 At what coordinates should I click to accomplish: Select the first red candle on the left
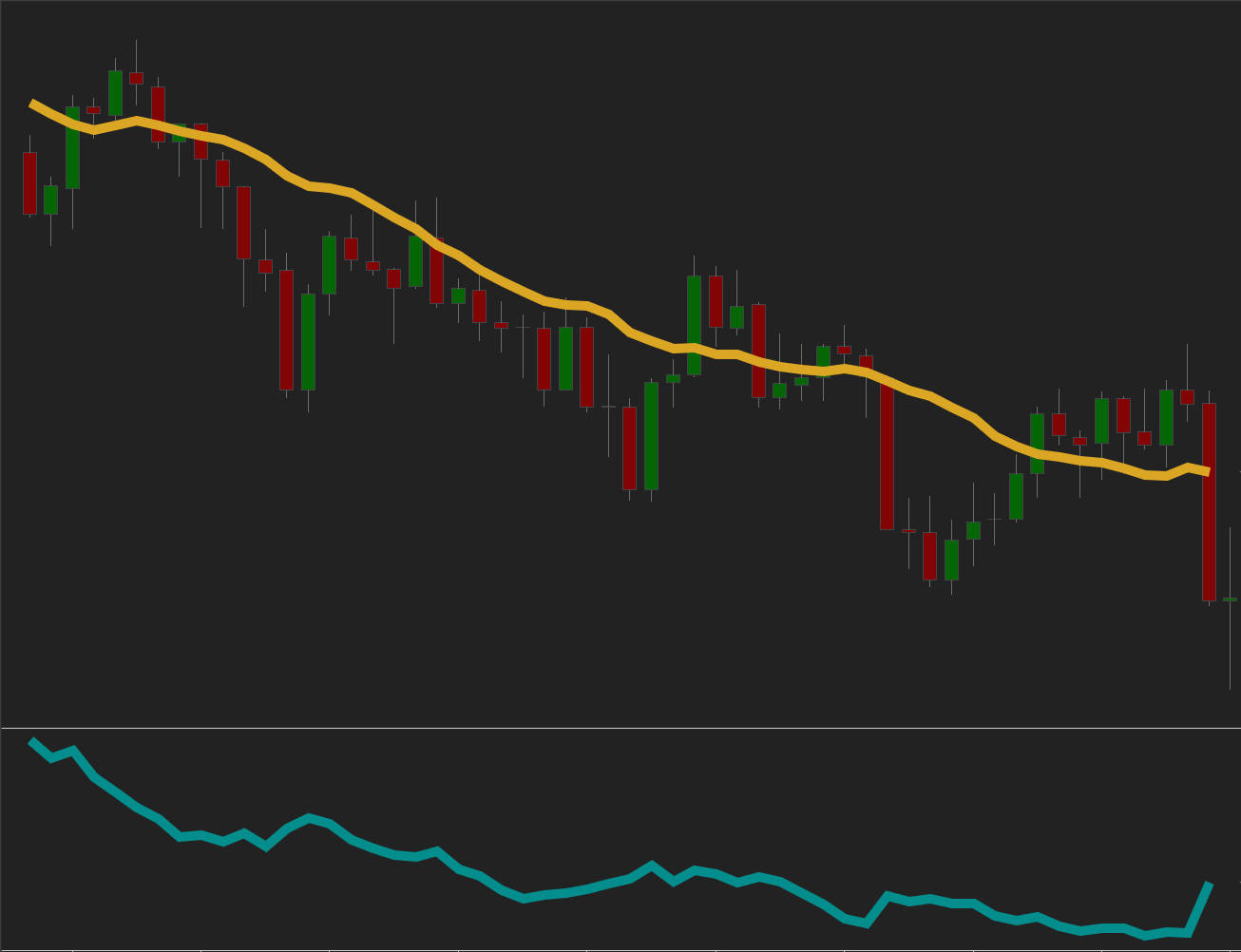coord(29,185)
